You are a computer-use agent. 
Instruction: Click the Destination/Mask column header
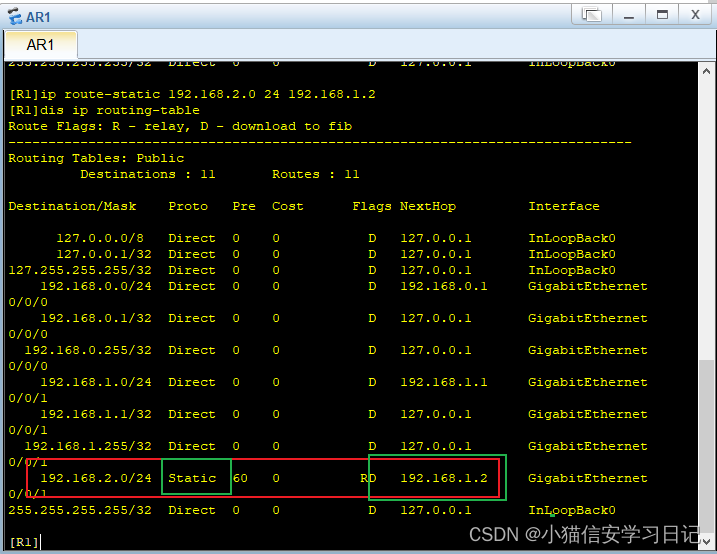click(x=72, y=206)
